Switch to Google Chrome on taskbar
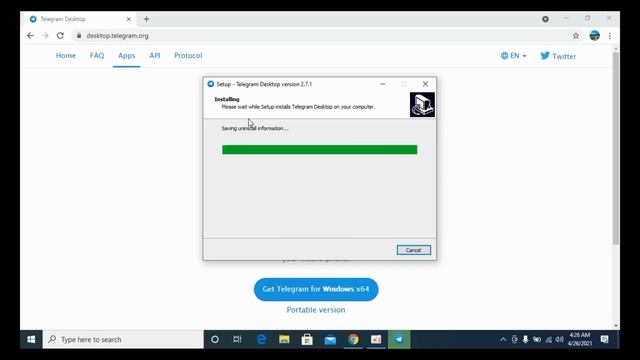 (353, 339)
